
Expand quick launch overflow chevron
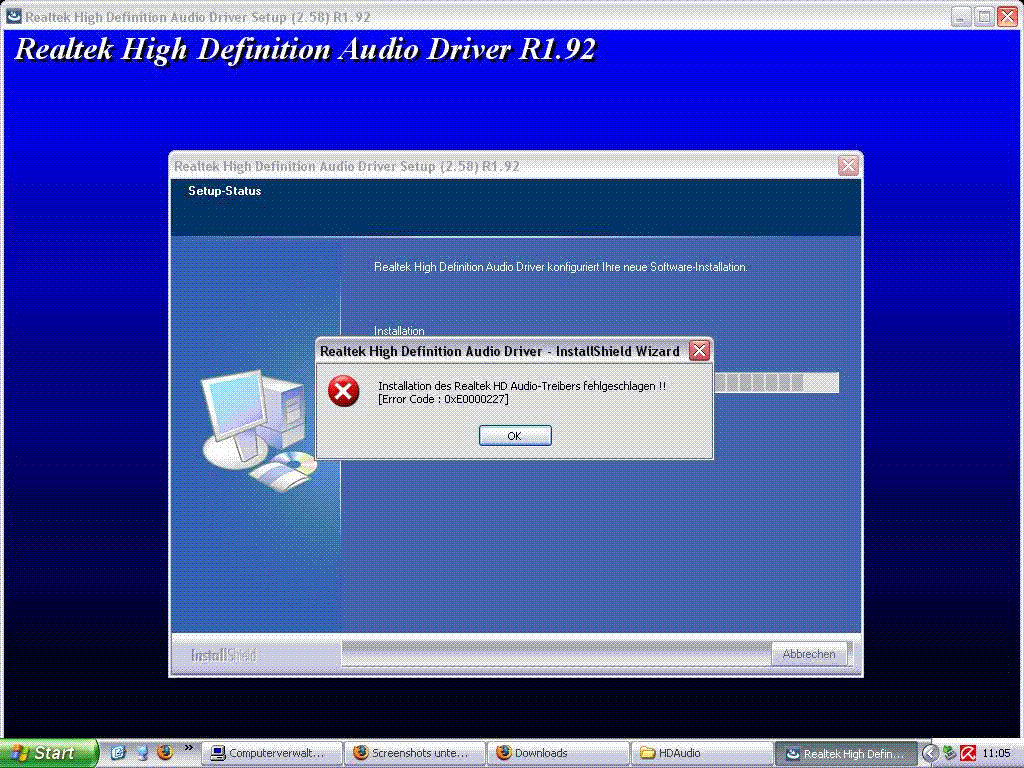189,748
